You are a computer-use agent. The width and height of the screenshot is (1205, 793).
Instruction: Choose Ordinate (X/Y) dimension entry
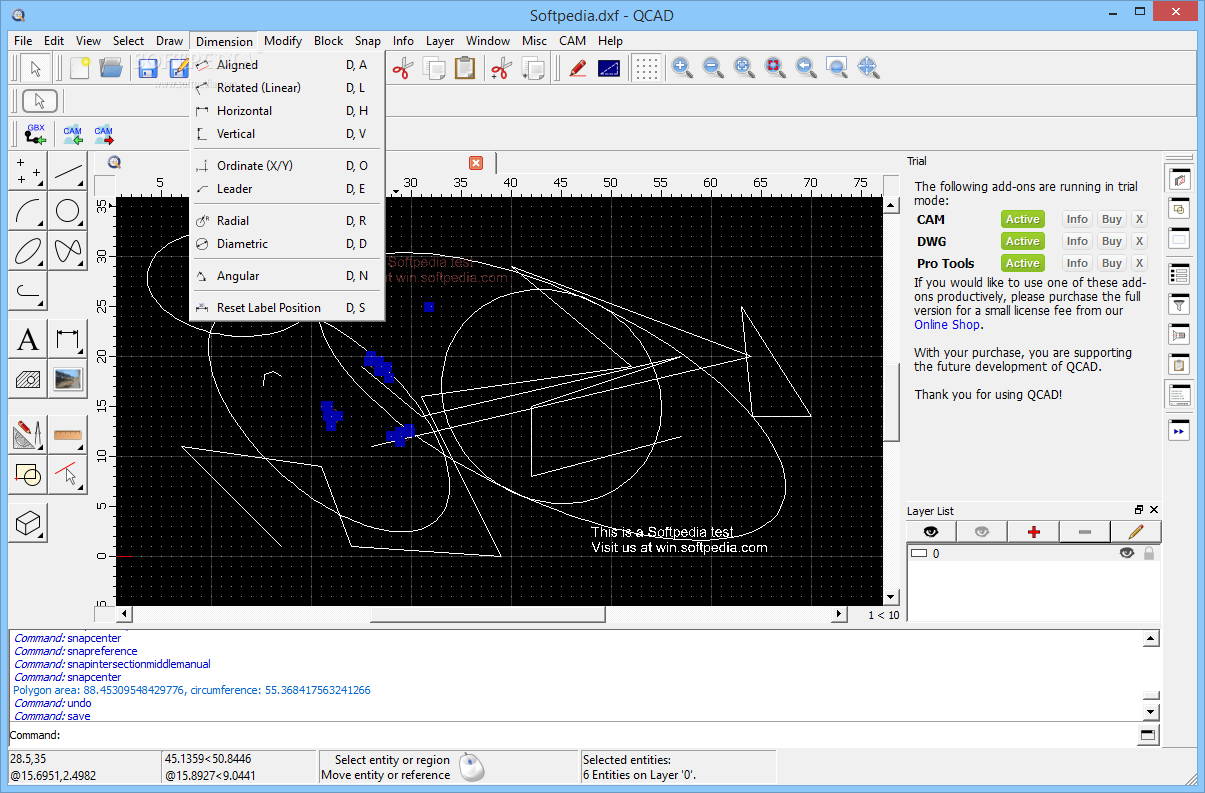tap(287, 166)
